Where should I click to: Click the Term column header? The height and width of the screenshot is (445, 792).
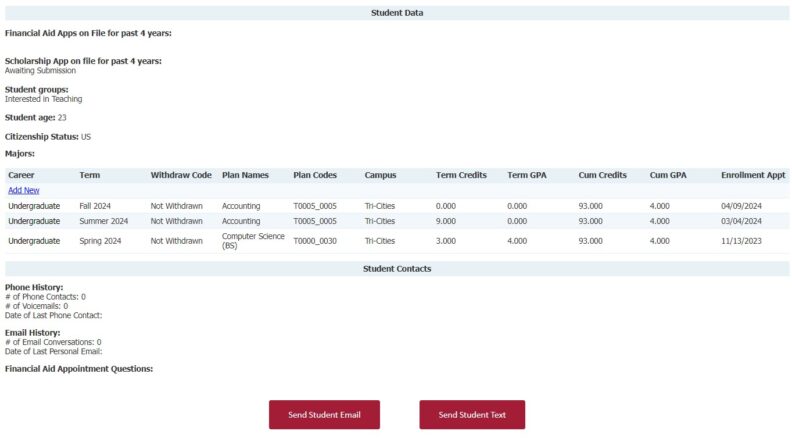(x=90, y=175)
